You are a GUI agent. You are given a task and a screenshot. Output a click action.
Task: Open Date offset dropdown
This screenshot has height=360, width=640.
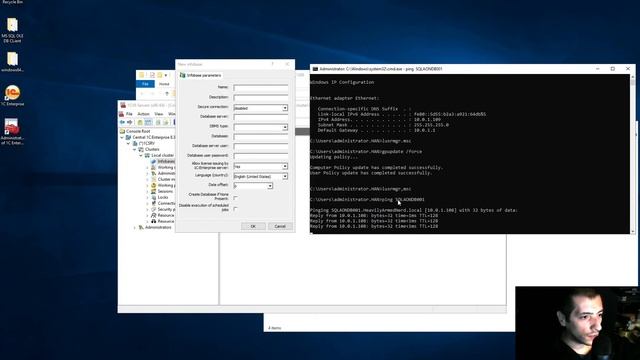pos(270,186)
